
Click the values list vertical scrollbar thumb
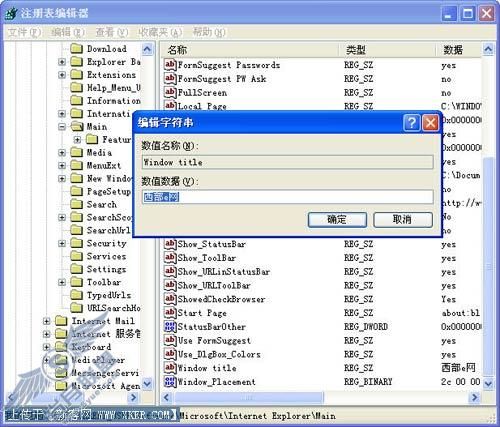pyautogui.click(x=488, y=266)
